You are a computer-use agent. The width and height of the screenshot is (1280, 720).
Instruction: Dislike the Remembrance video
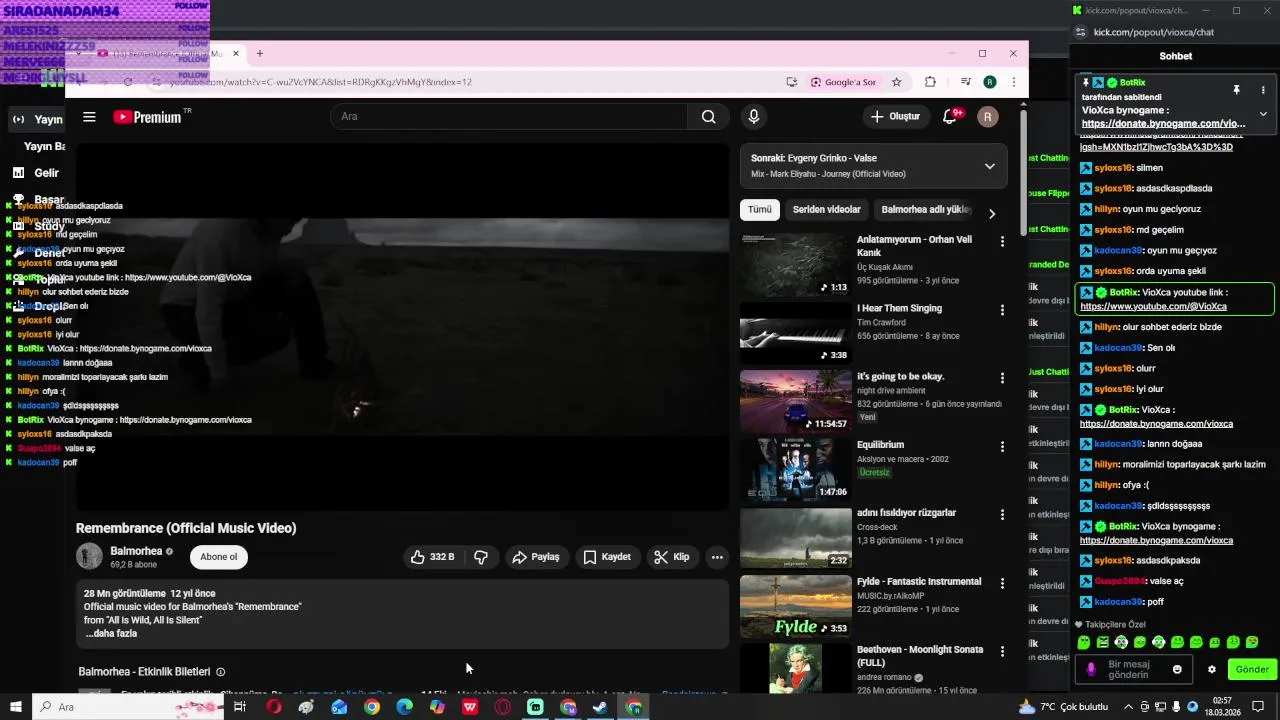pos(481,557)
